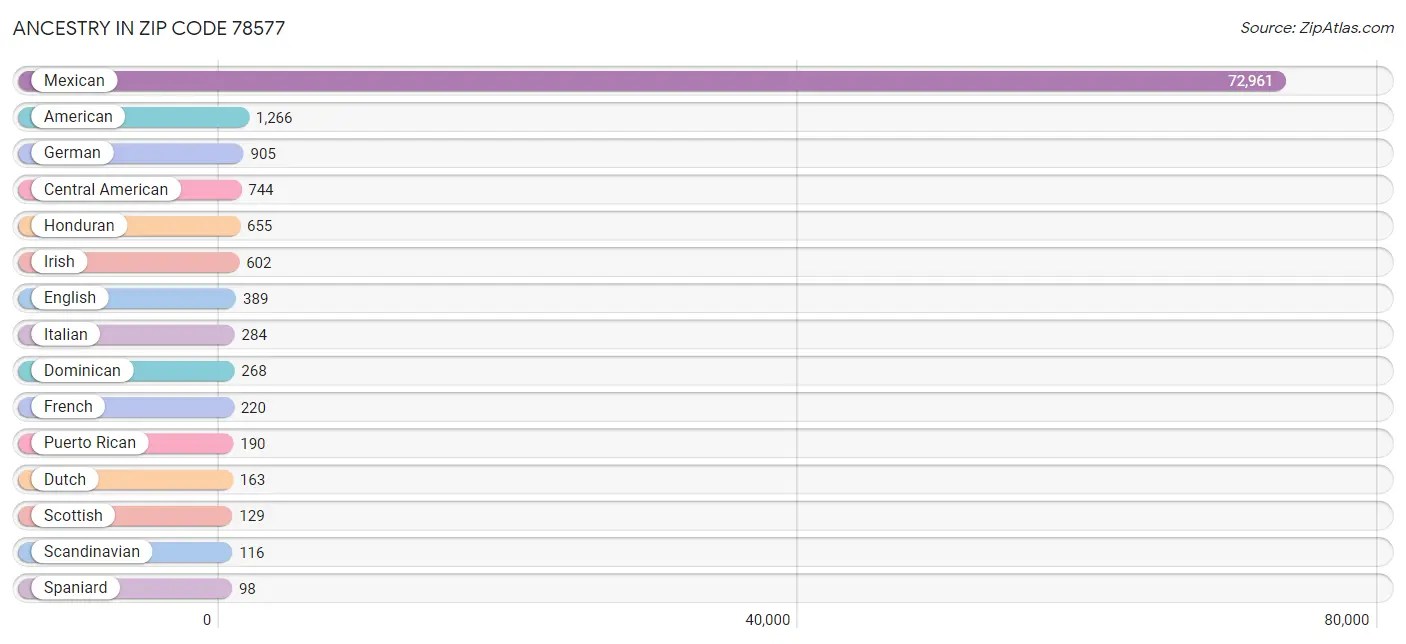Click the French row label

(x=68, y=407)
